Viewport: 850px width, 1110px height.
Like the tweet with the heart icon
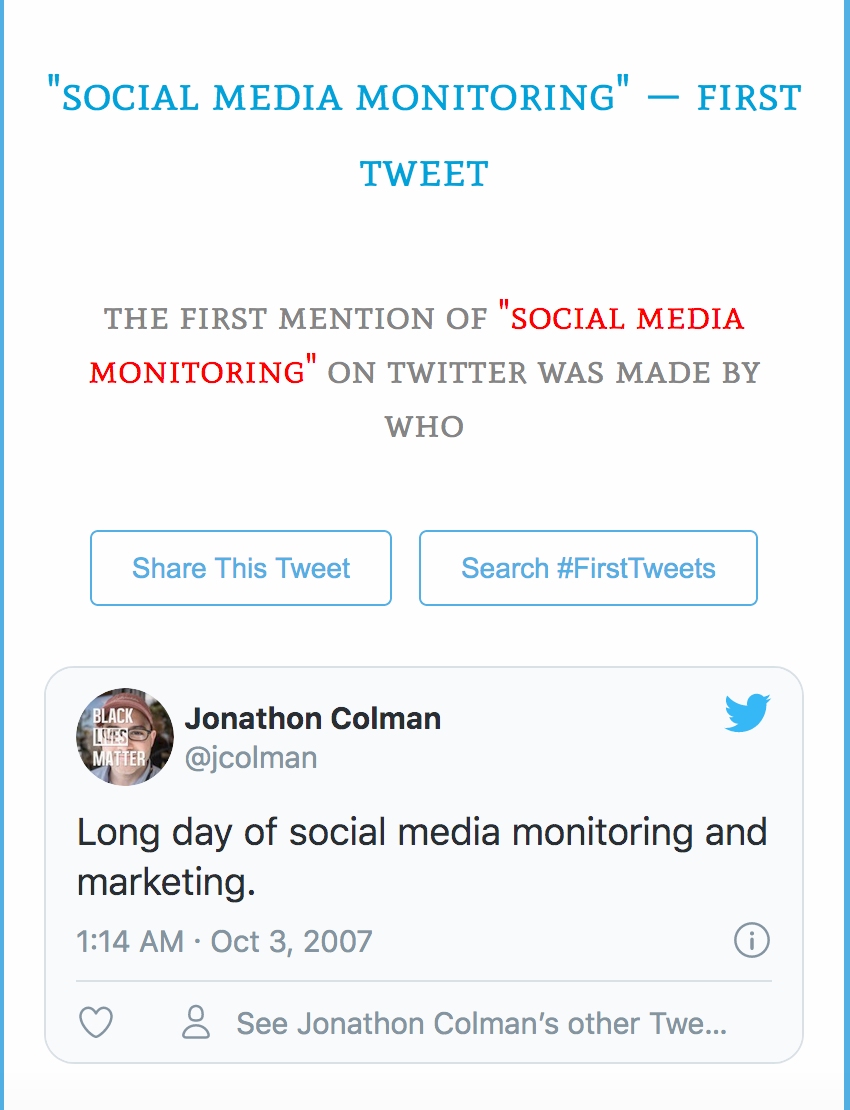pyautogui.click(x=96, y=1023)
